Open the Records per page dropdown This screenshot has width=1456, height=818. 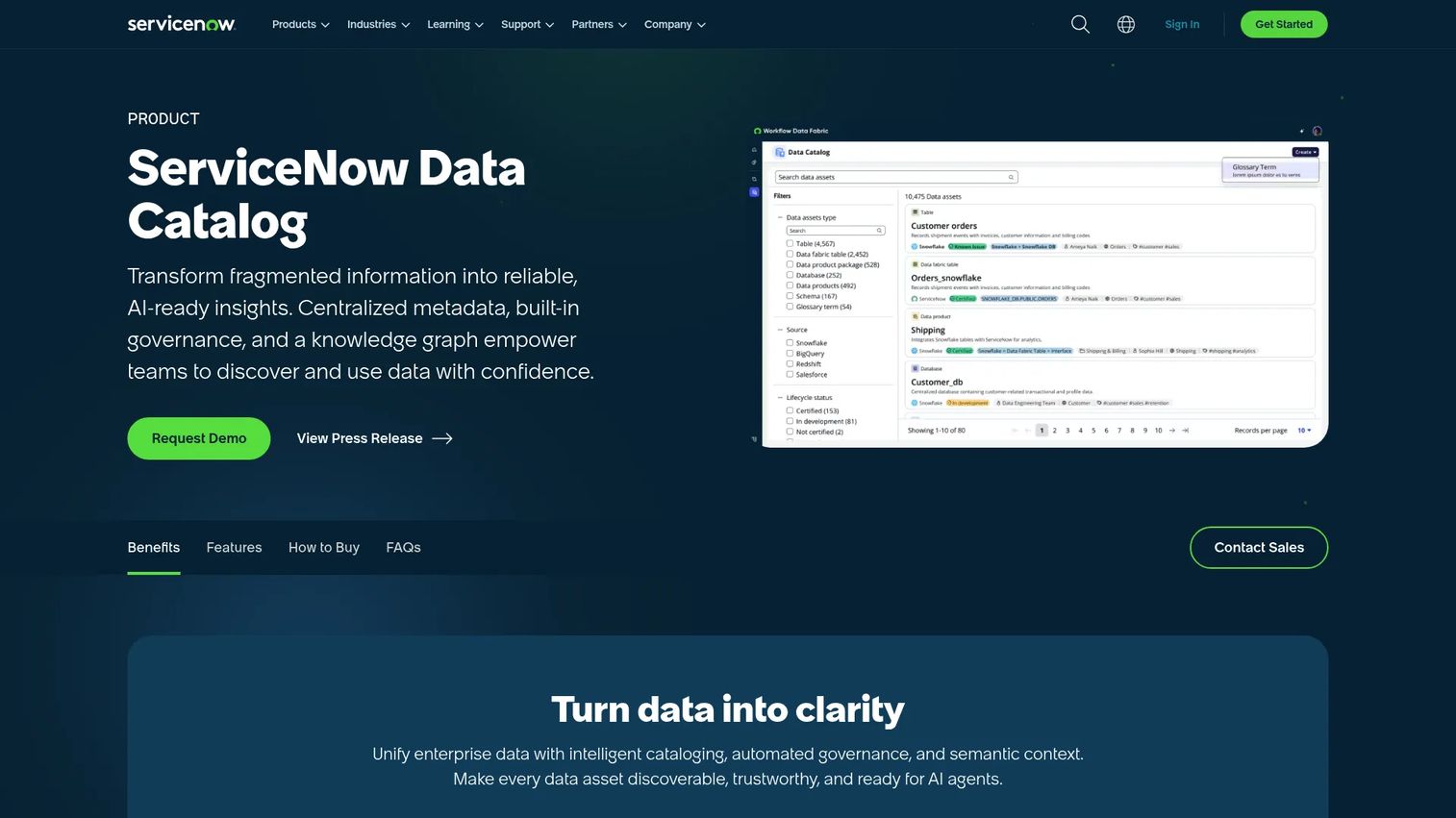pyautogui.click(x=1304, y=431)
